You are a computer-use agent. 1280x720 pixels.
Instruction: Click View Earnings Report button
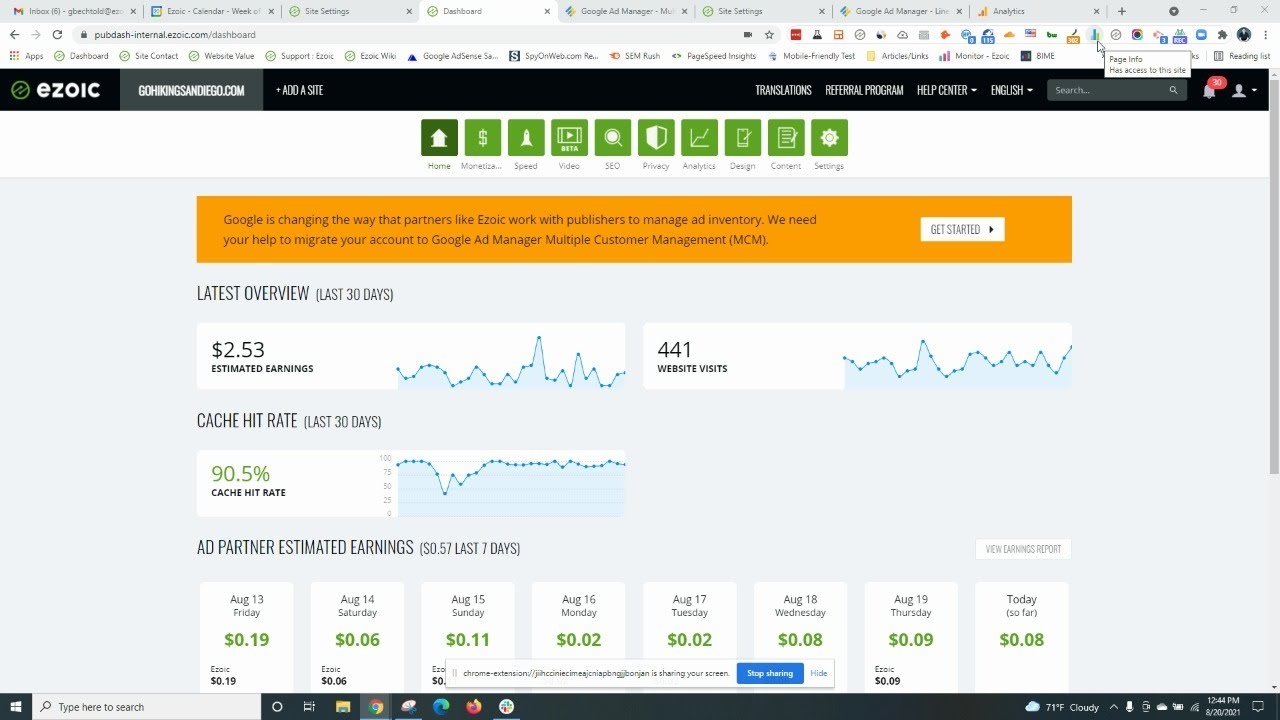[x=1023, y=549]
